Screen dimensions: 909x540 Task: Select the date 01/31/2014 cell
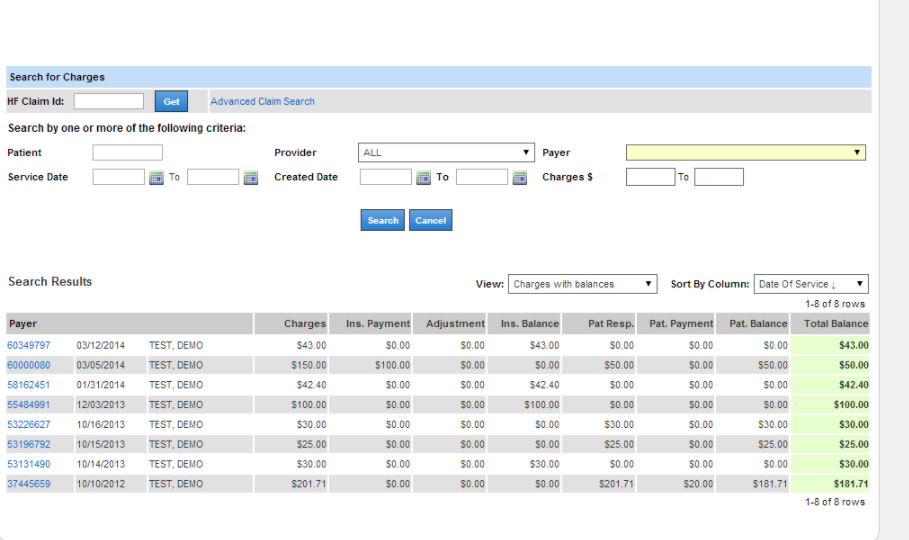110,385
